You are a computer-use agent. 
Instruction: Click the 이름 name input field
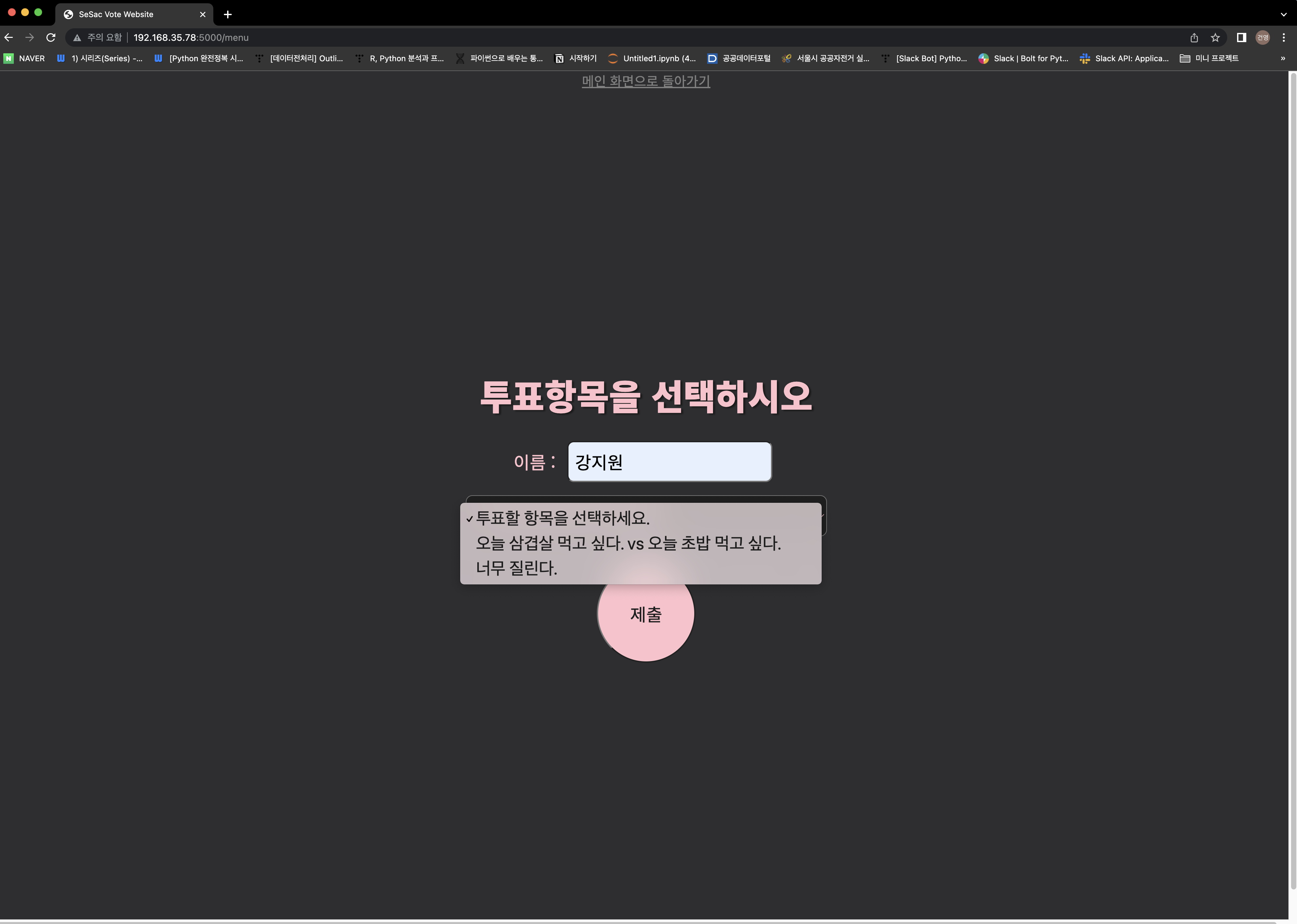tap(669, 461)
